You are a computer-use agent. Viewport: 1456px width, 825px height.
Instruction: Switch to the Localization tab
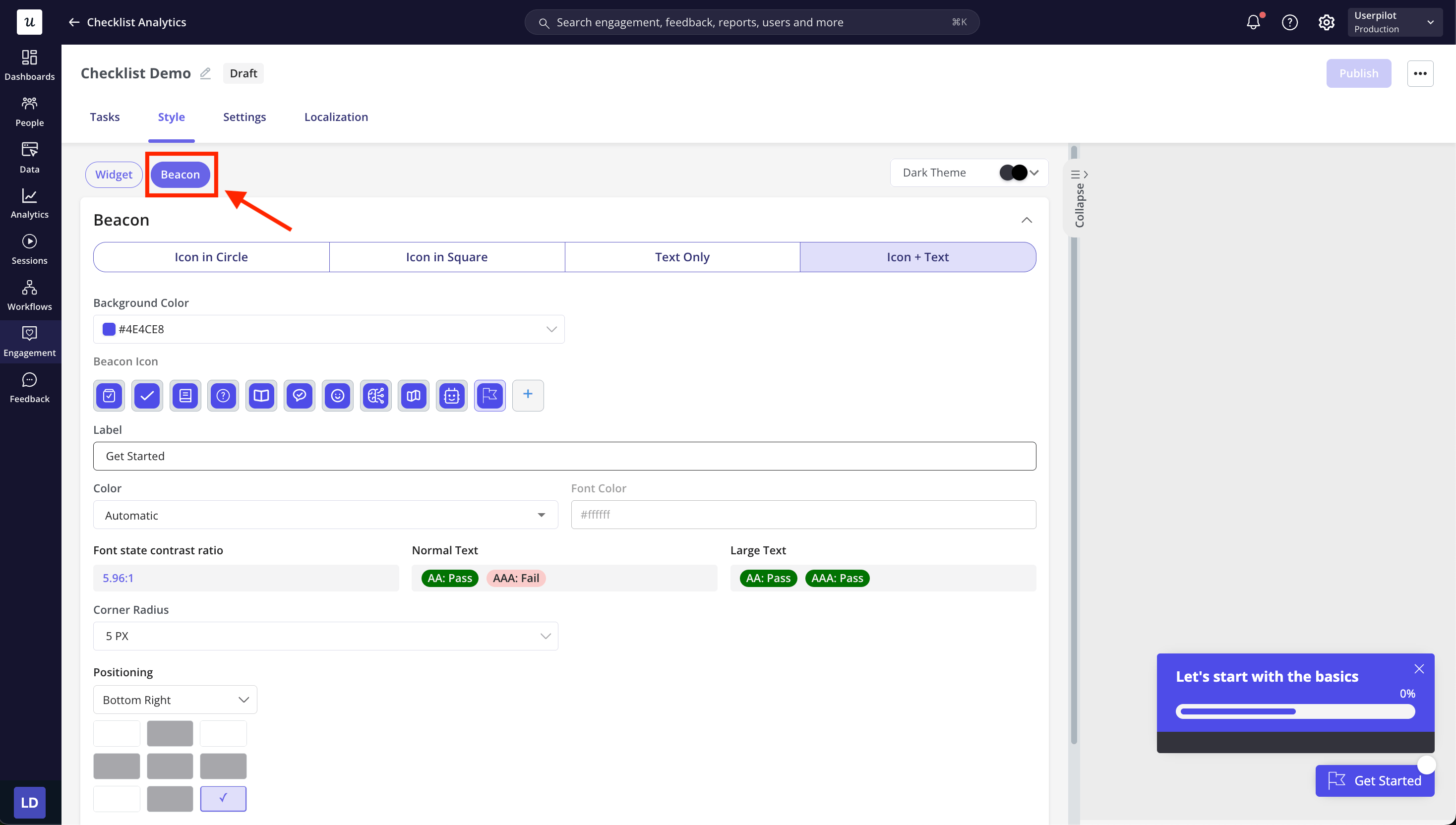pos(336,118)
